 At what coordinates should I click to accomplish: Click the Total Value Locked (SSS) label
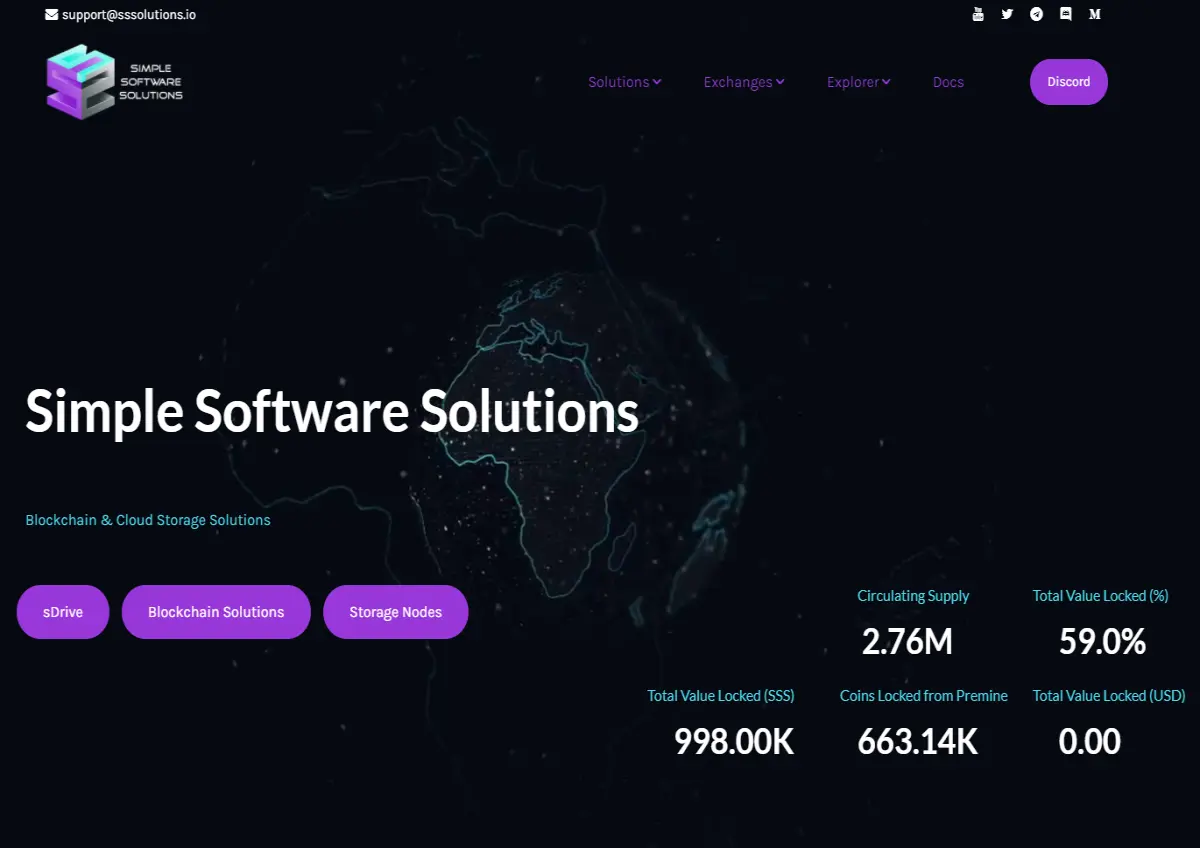point(720,696)
